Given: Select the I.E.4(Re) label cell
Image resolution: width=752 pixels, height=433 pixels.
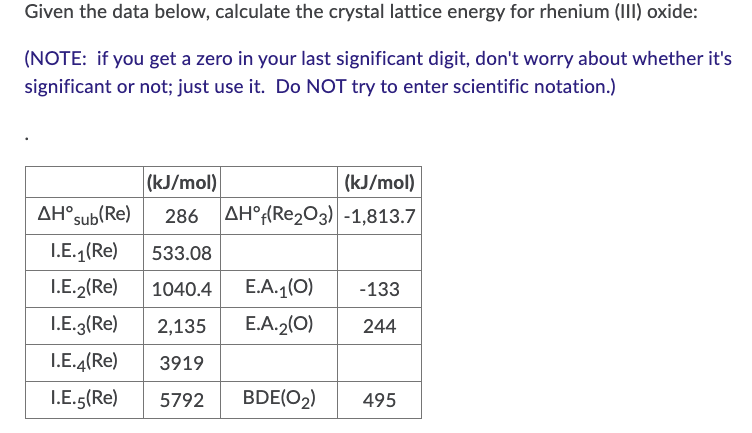Looking at the screenshot, I should 84,363.
